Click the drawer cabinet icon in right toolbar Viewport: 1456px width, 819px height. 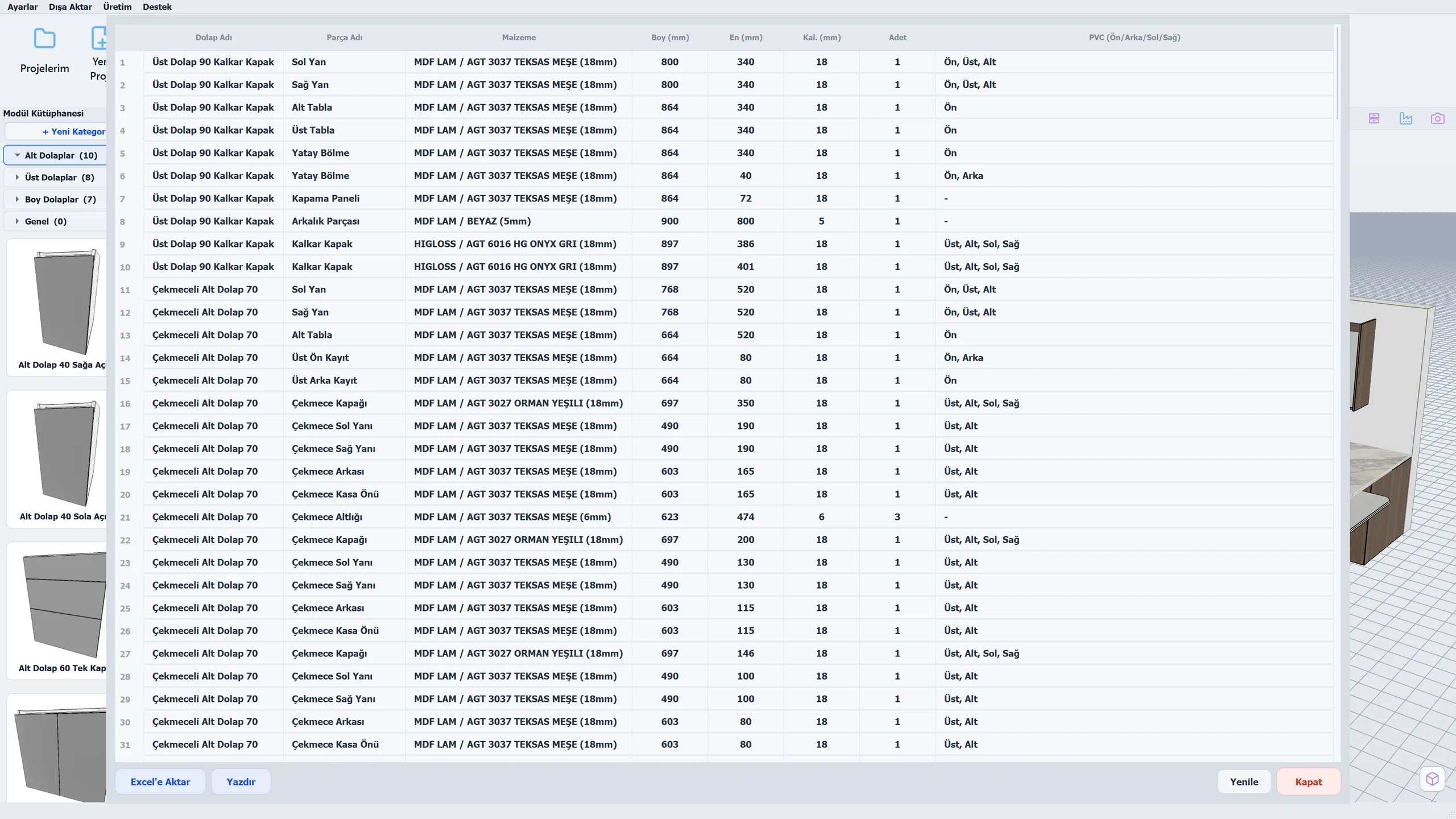click(x=1374, y=118)
